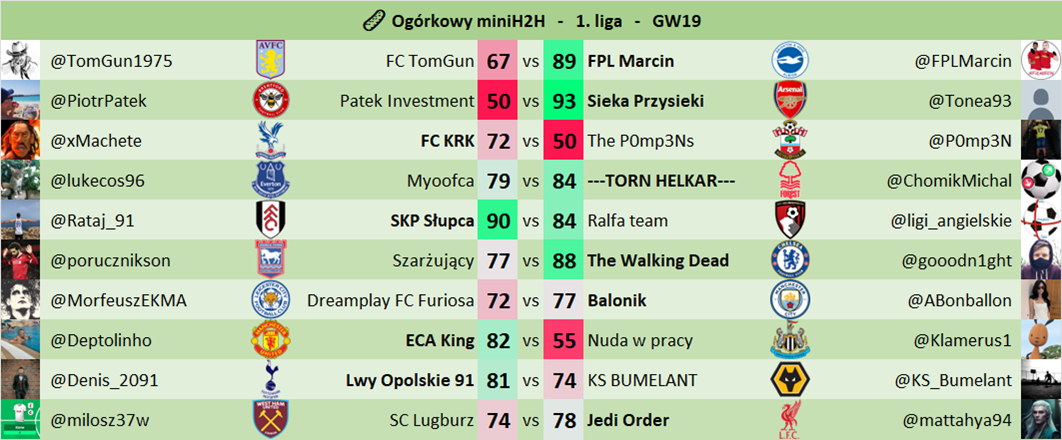Open the @TomGun1975 profile handle
The height and width of the screenshot is (440, 1062).
click(x=111, y=61)
